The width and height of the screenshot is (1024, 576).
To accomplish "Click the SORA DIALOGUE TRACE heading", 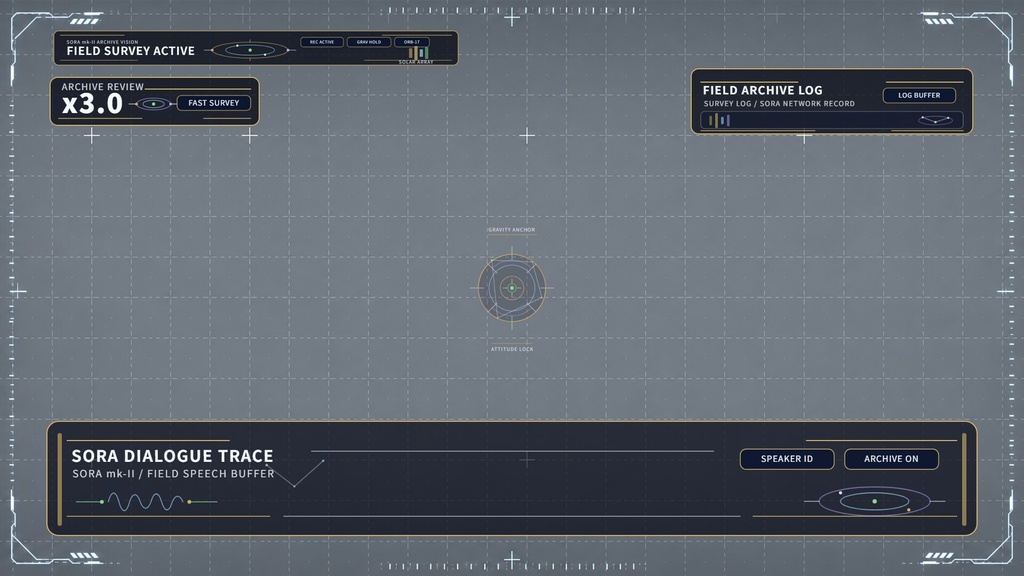I will [172, 456].
